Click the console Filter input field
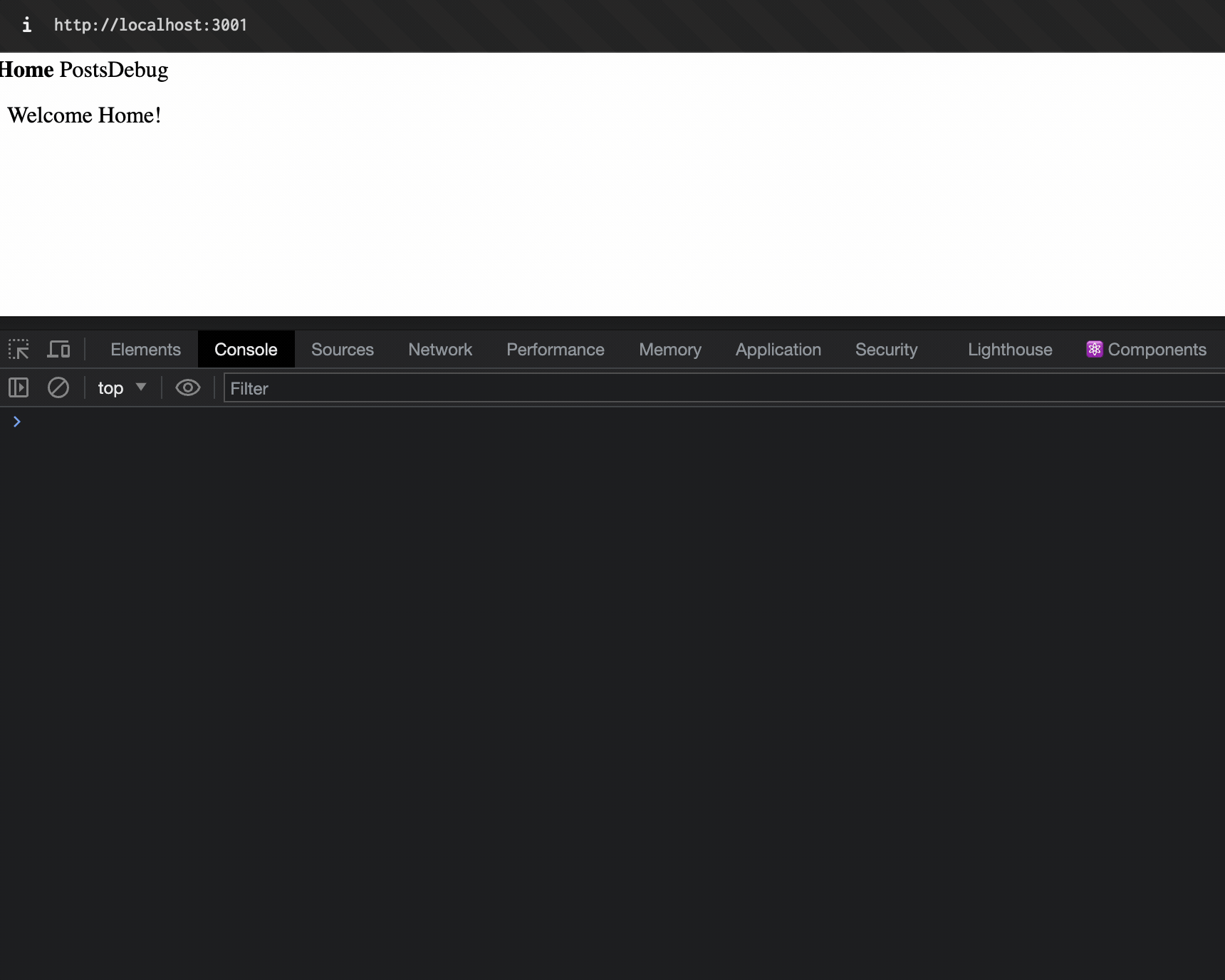 [x=724, y=388]
